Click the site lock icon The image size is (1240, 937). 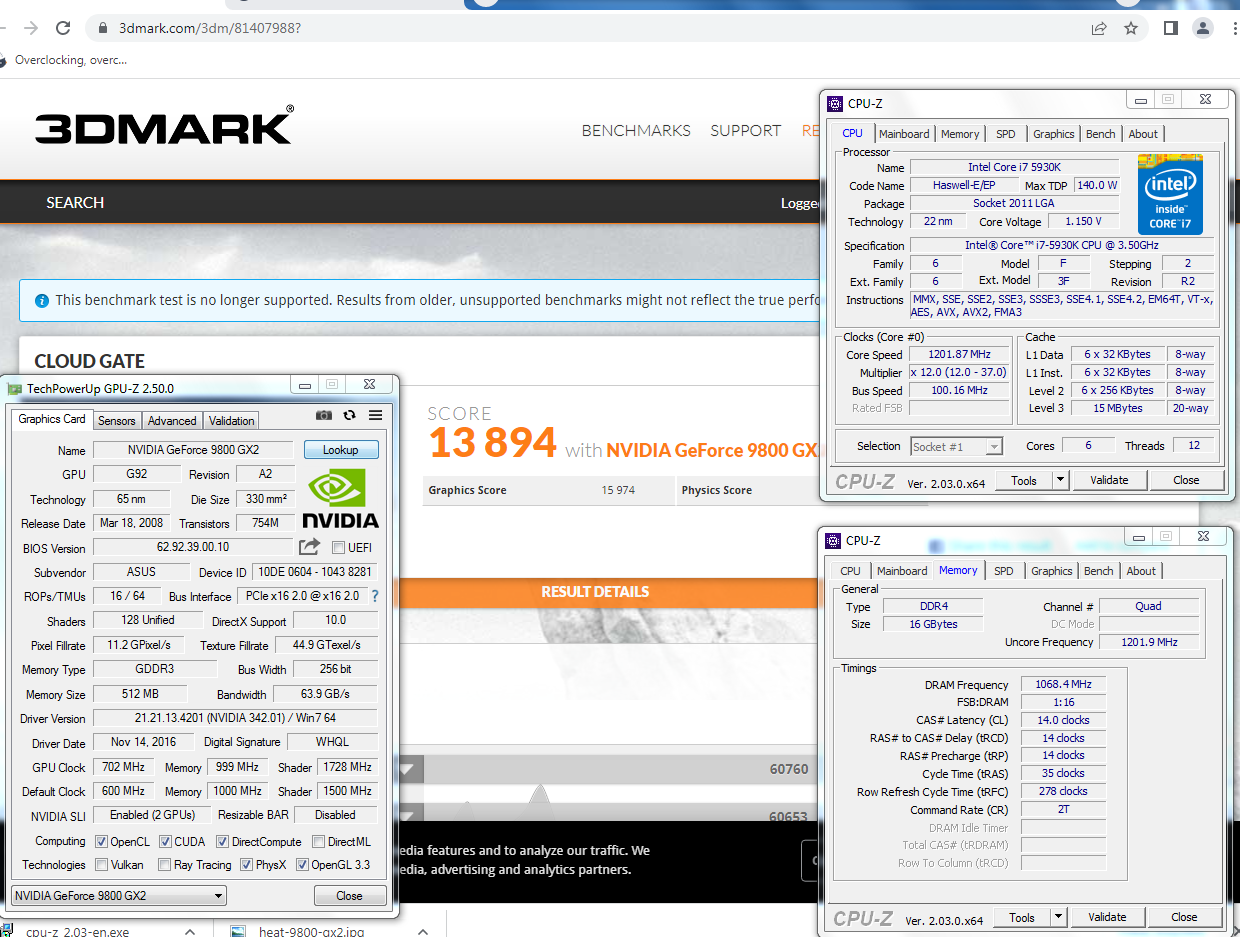[102, 28]
